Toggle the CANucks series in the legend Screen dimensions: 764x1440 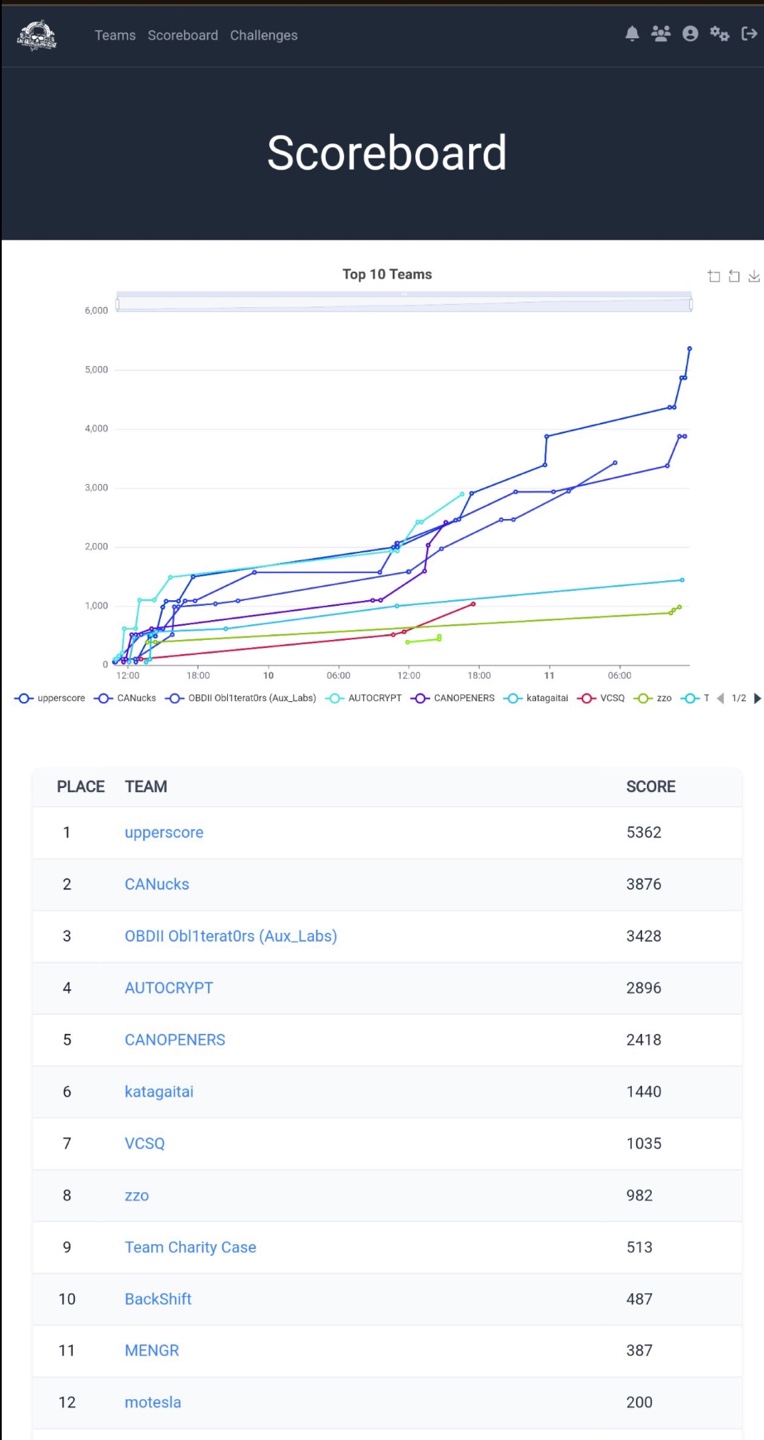pyautogui.click(x=126, y=698)
